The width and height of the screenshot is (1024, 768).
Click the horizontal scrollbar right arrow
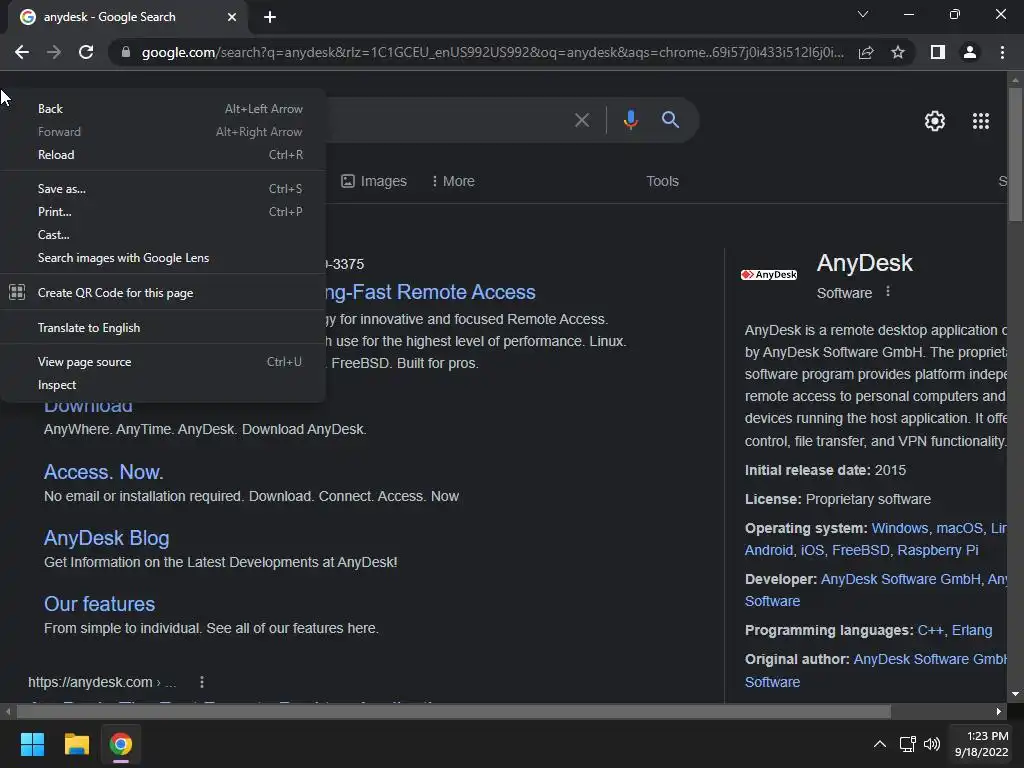coord(999,711)
